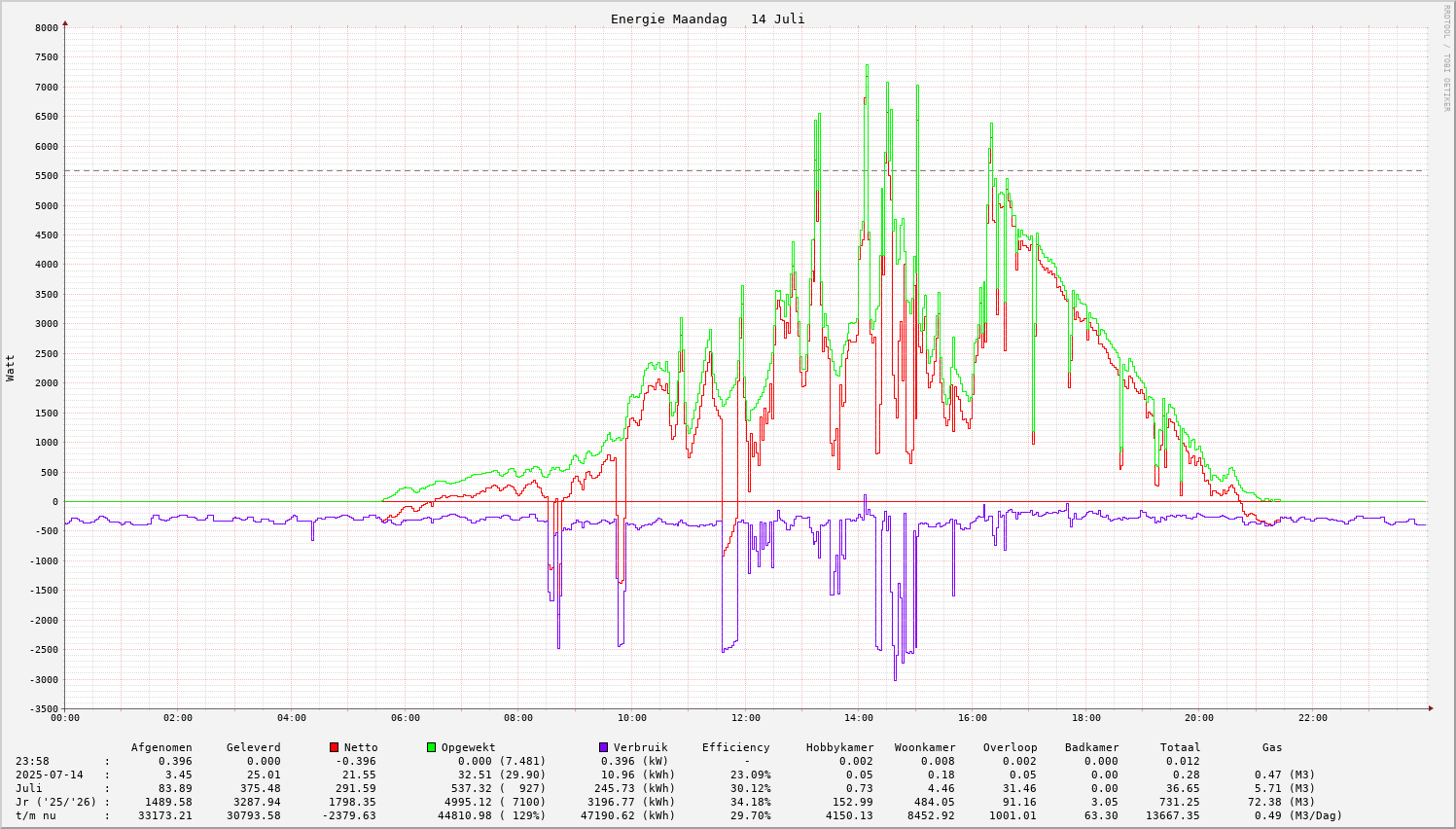Click the red Netto legend swatch
The image size is (1456, 829).
(335, 747)
